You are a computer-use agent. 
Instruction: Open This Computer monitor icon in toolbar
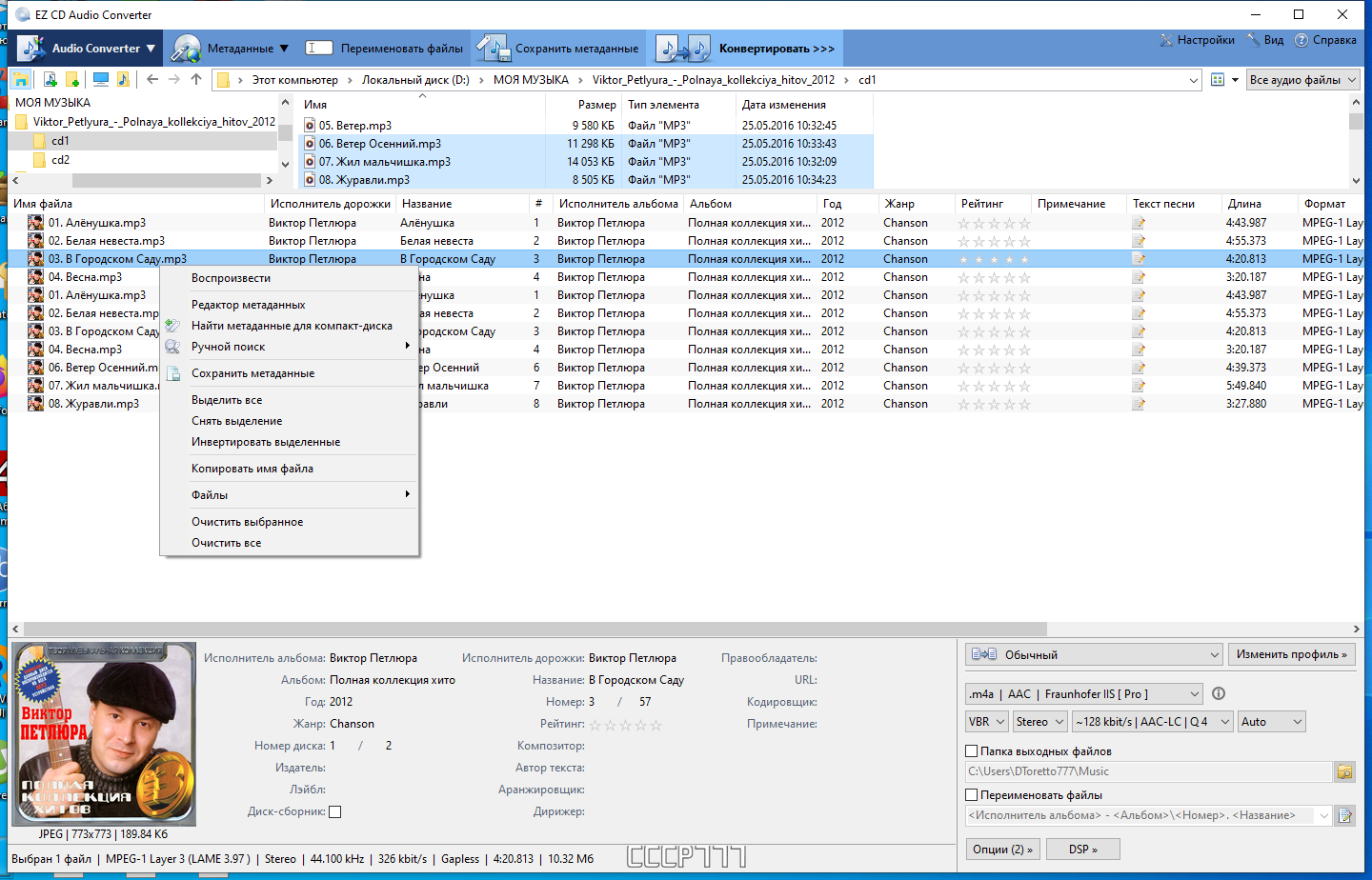(100, 80)
